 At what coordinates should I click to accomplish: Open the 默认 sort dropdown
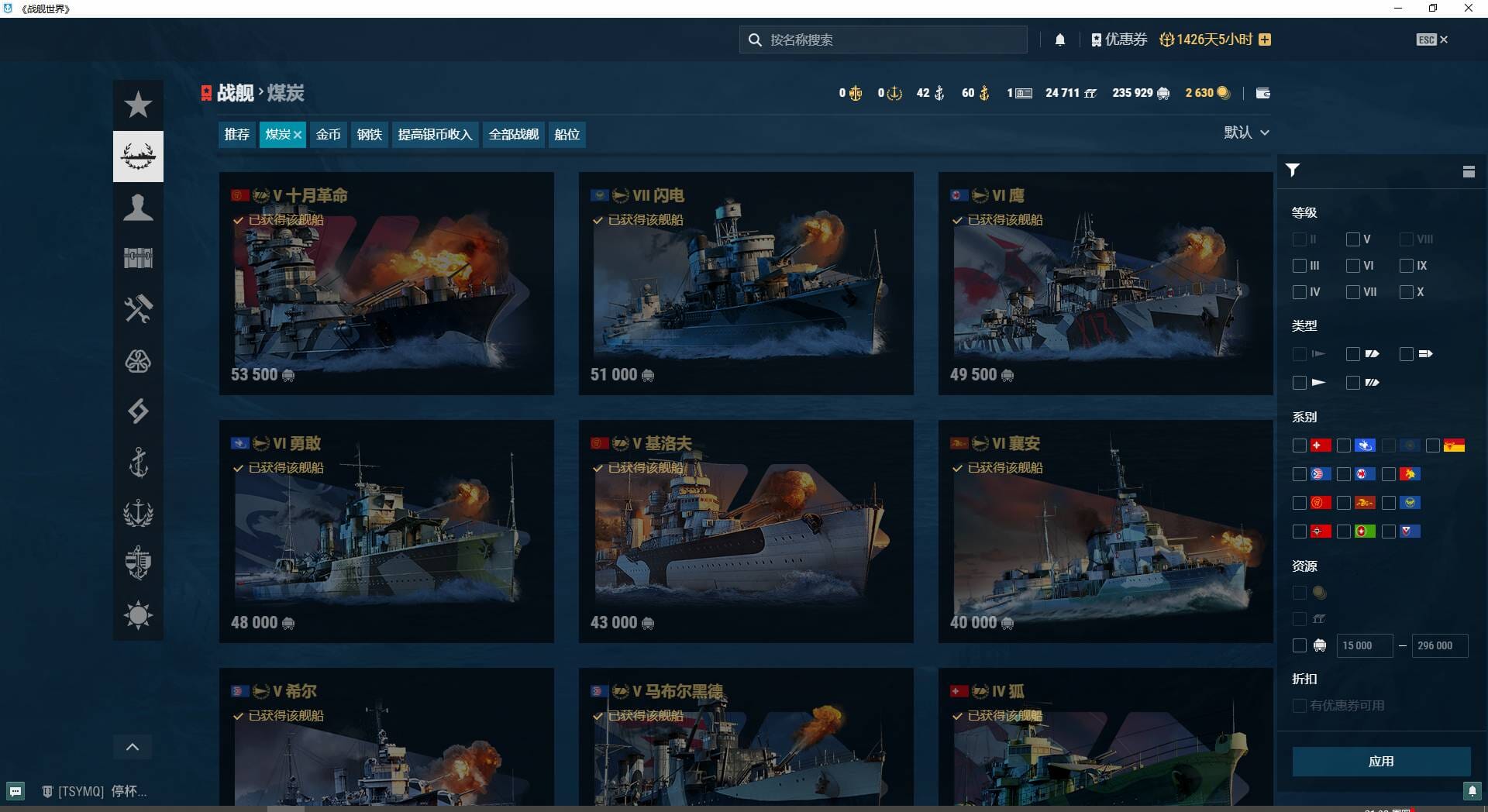pyautogui.click(x=1246, y=132)
